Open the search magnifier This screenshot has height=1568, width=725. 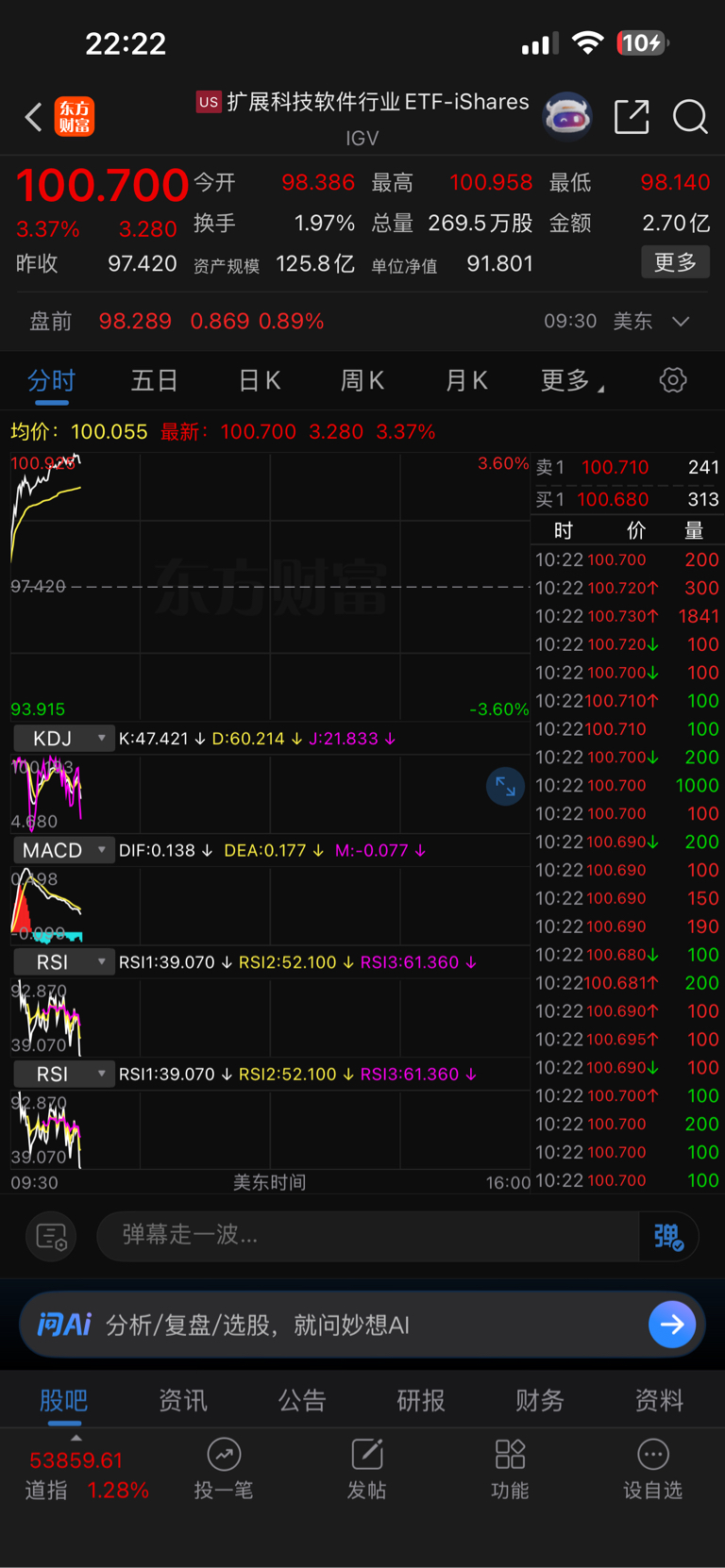[x=690, y=117]
